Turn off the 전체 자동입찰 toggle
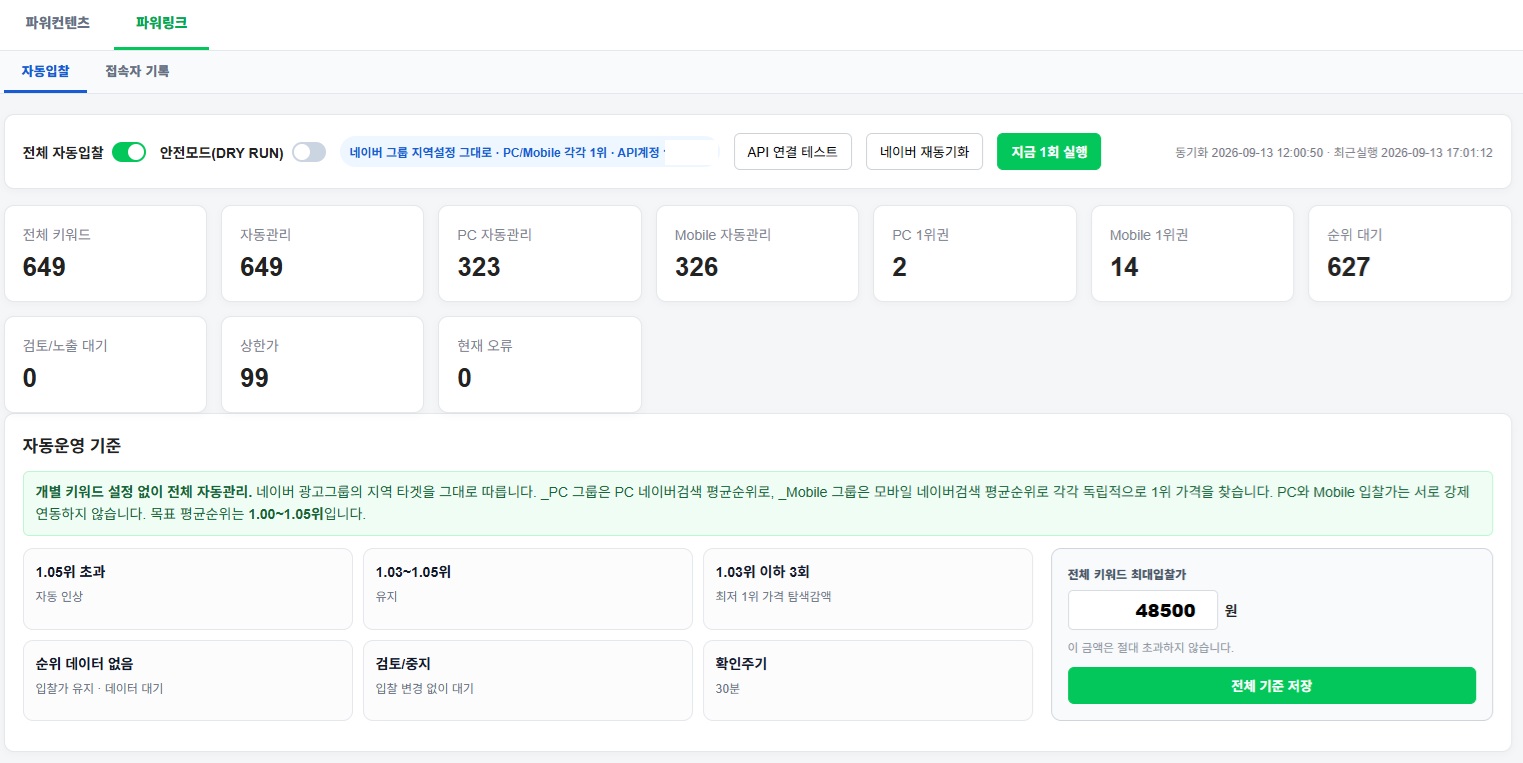Screen dimensions: 1523x763 pyautogui.click(x=129, y=152)
